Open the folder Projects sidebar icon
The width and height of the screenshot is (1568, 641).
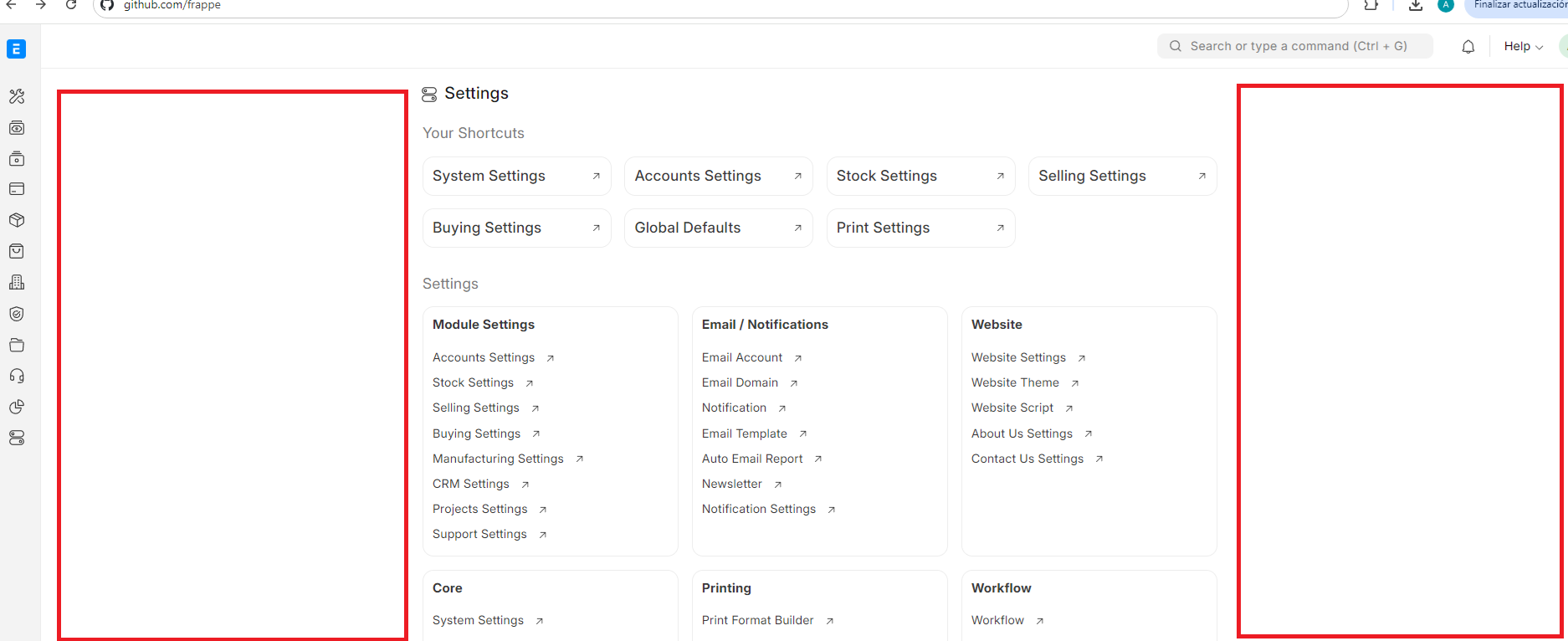point(17,345)
